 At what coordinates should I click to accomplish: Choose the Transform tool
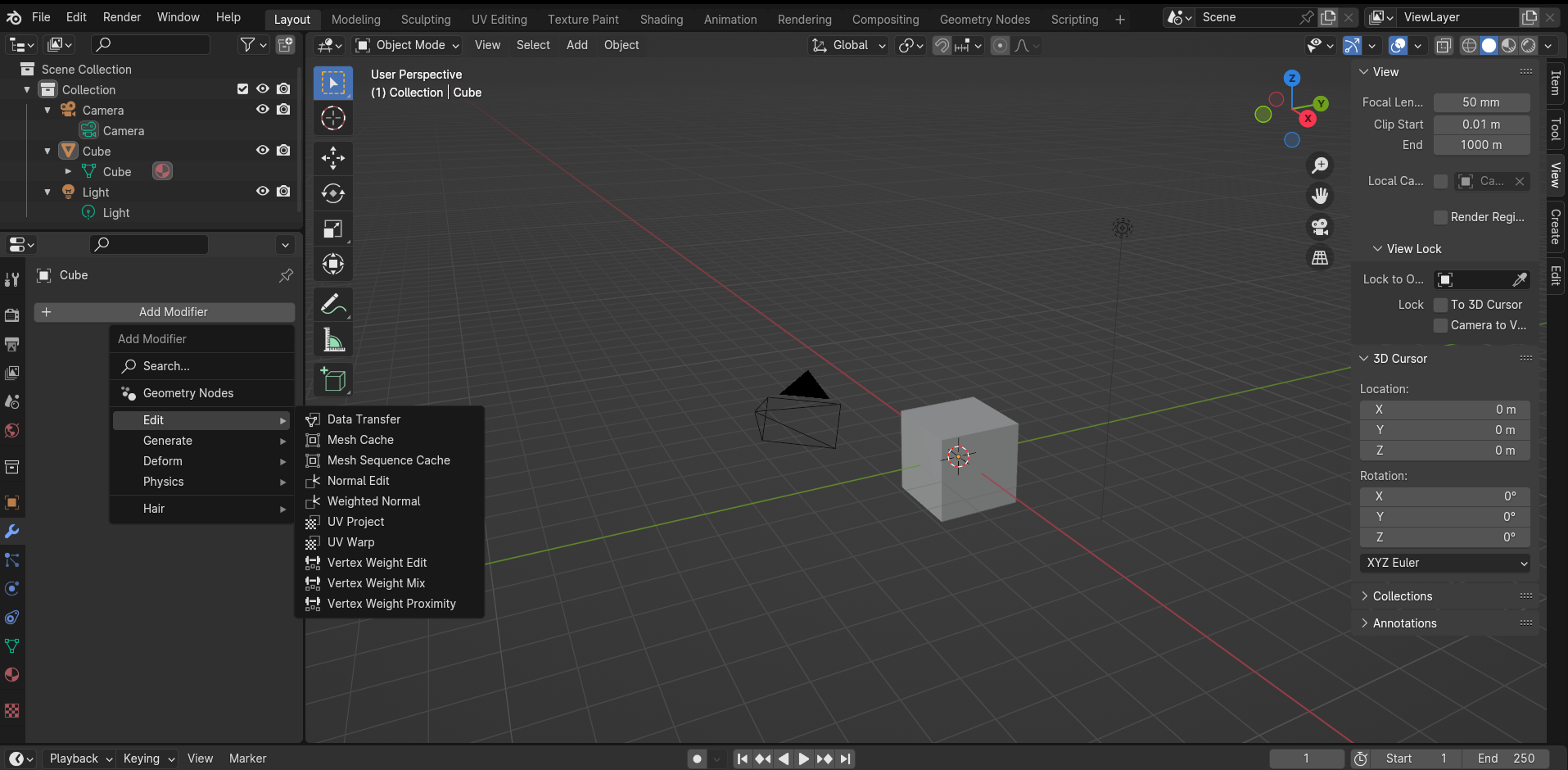click(333, 264)
